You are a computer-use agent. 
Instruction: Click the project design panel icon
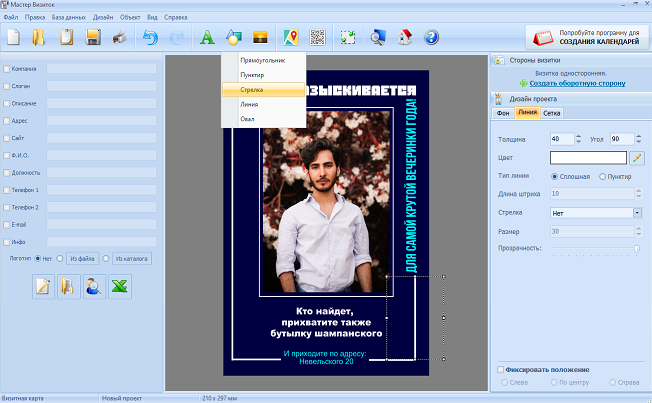click(499, 99)
